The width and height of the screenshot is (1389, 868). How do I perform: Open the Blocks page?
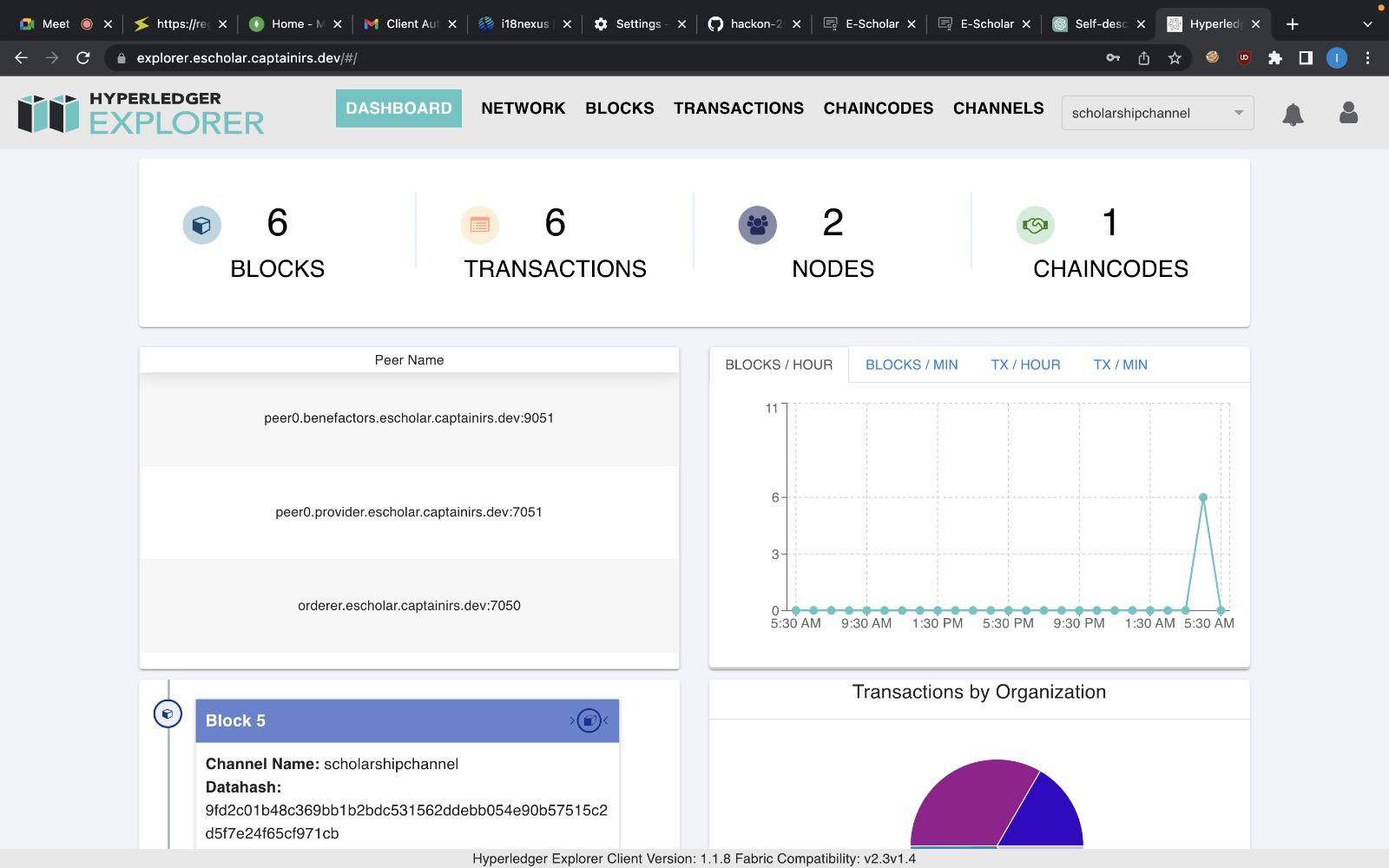point(620,108)
